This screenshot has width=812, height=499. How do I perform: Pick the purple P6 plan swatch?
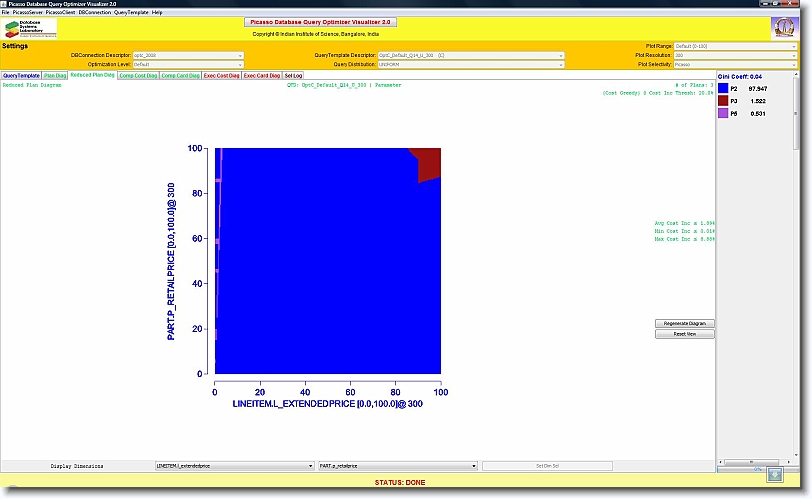723,113
